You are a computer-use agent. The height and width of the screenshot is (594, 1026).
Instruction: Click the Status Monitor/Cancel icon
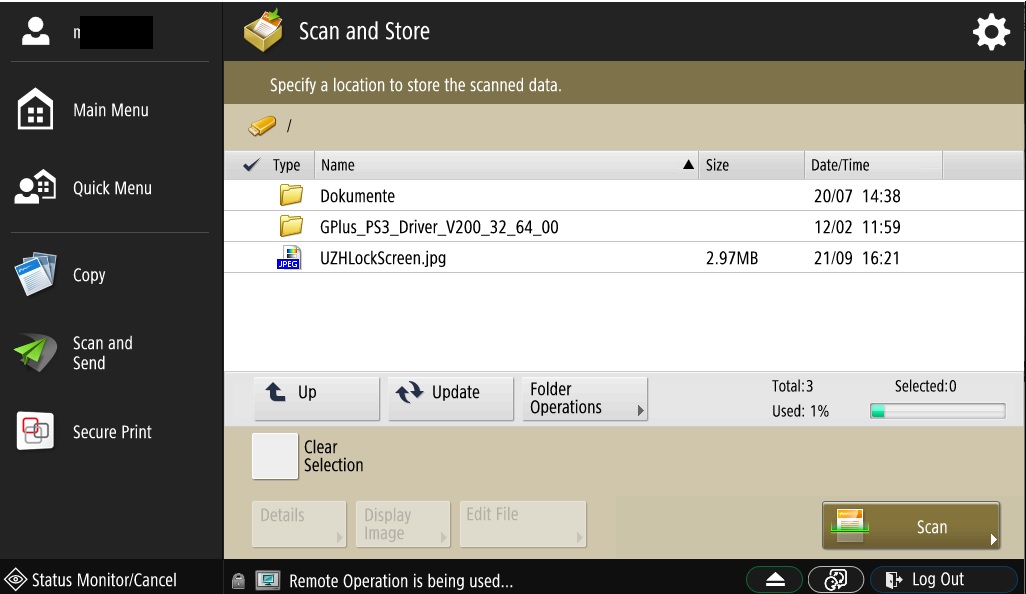(x=15, y=580)
